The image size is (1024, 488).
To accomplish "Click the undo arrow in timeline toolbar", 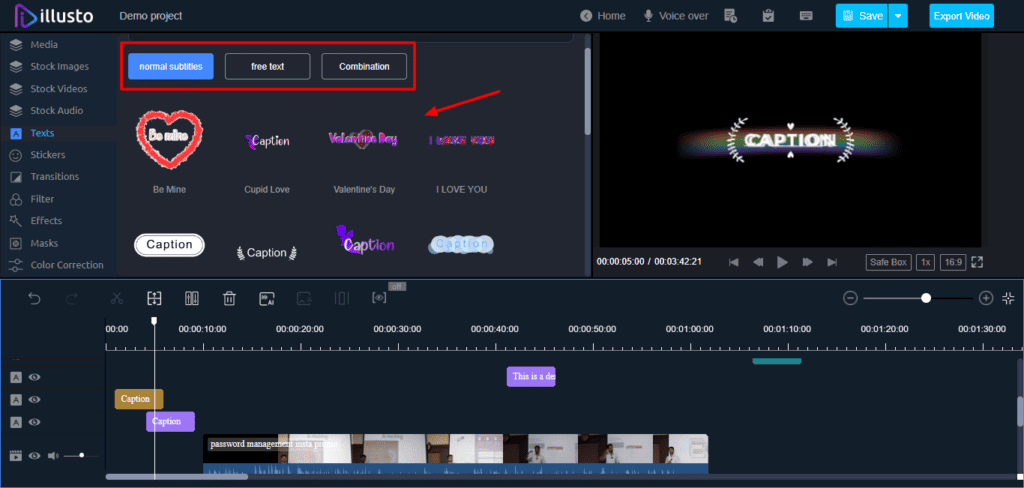I will click(x=34, y=298).
